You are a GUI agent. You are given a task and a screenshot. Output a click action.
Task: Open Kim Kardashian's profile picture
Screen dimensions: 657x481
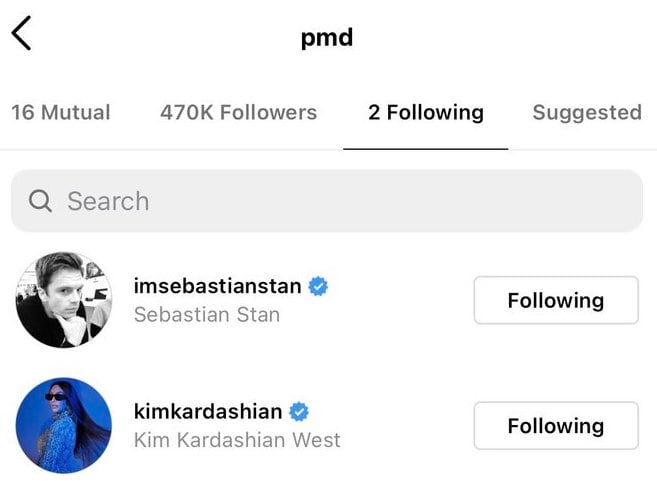click(x=64, y=425)
